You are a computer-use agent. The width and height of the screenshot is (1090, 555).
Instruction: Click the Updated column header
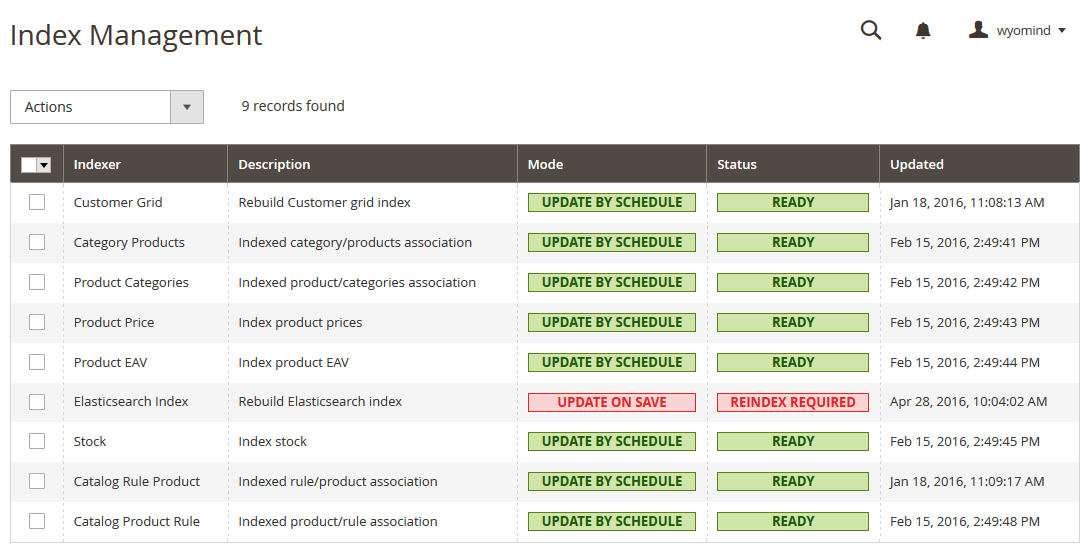[x=917, y=164]
